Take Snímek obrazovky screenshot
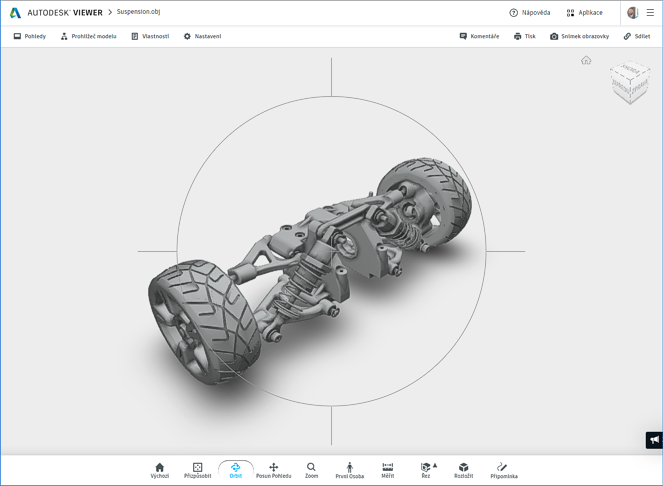Screen dimensions: 663x486 click(579, 36)
